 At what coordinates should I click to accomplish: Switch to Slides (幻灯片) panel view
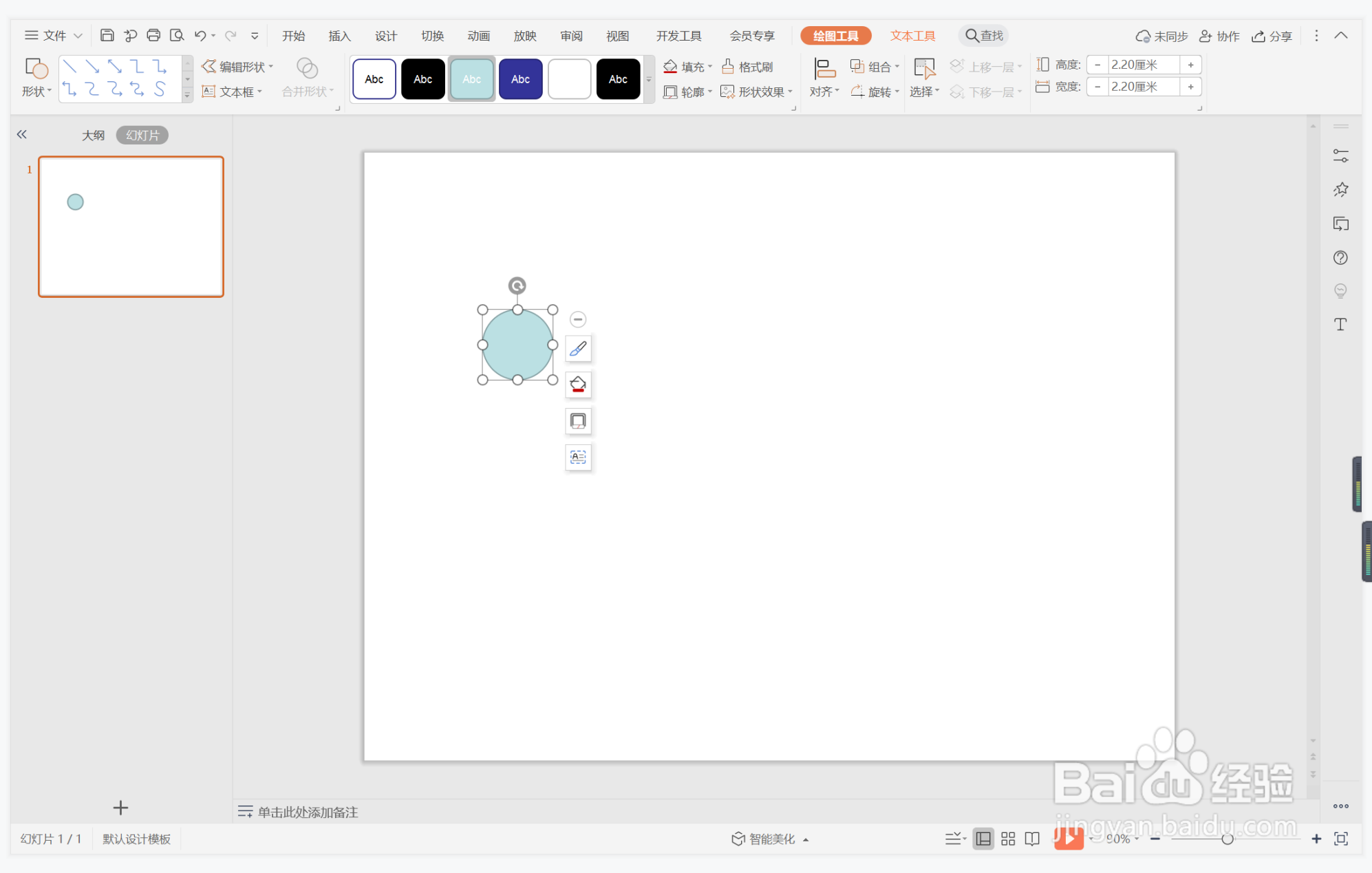point(142,135)
